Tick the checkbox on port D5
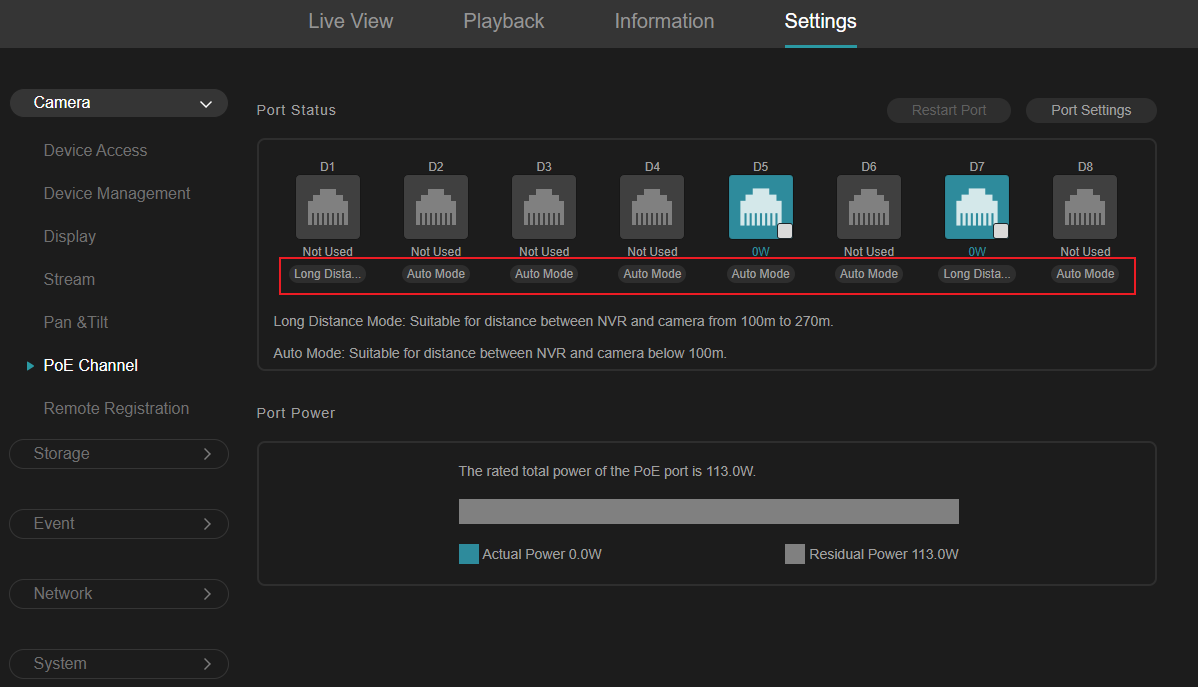 coord(785,231)
